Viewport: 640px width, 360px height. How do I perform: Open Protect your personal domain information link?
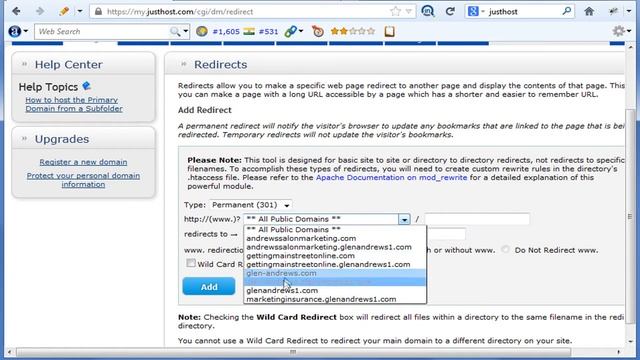pyautogui.click(x=83, y=180)
